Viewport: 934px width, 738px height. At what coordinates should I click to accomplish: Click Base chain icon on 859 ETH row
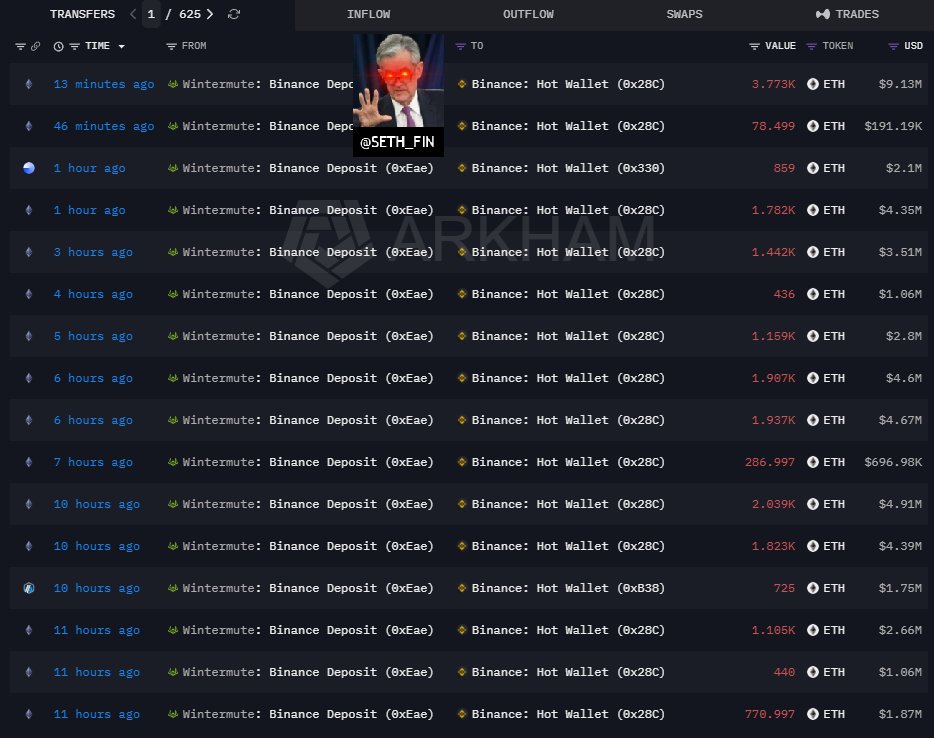click(29, 168)
